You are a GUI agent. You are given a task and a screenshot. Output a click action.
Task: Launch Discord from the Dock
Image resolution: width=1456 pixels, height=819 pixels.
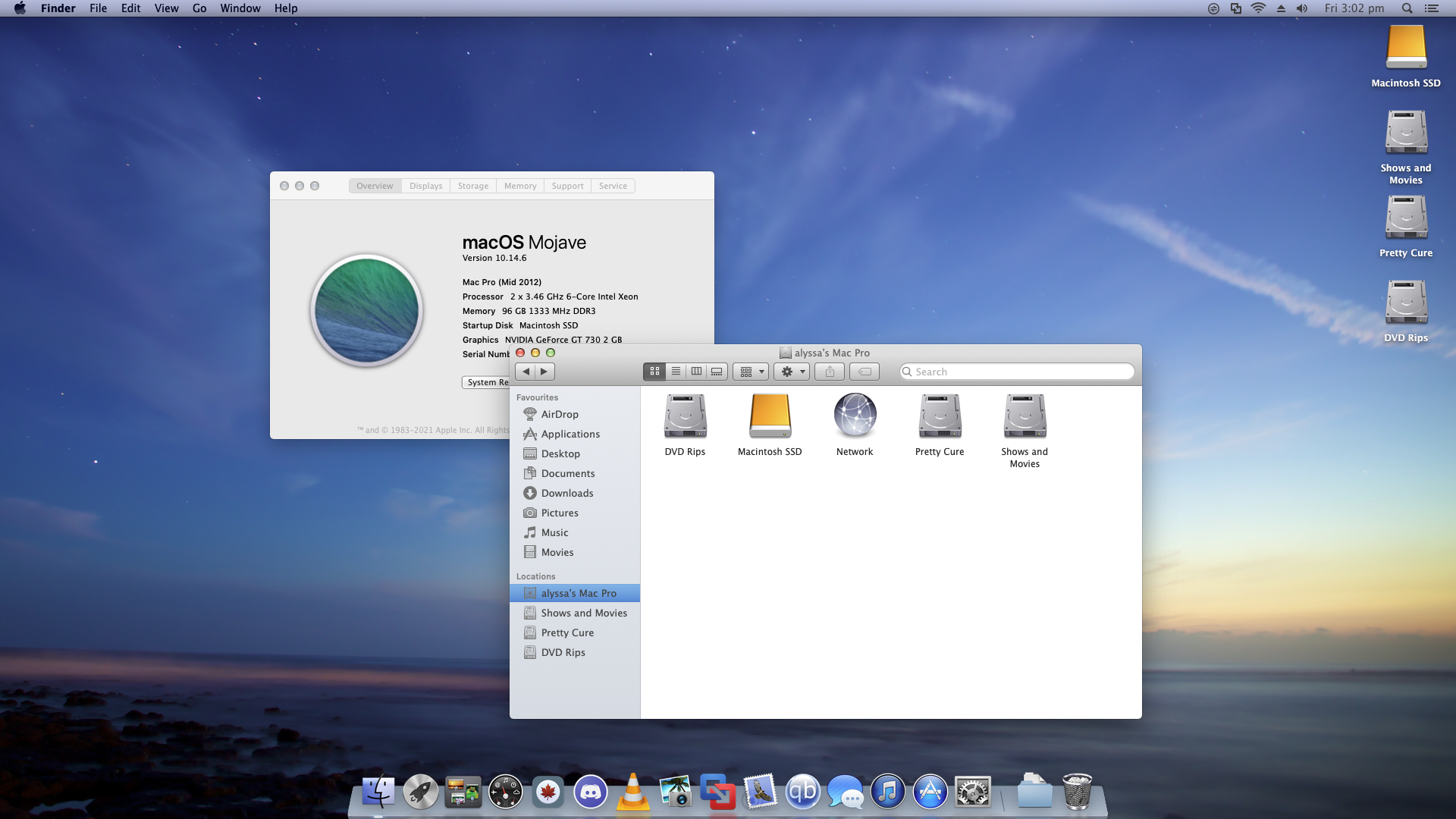[590, 792]
